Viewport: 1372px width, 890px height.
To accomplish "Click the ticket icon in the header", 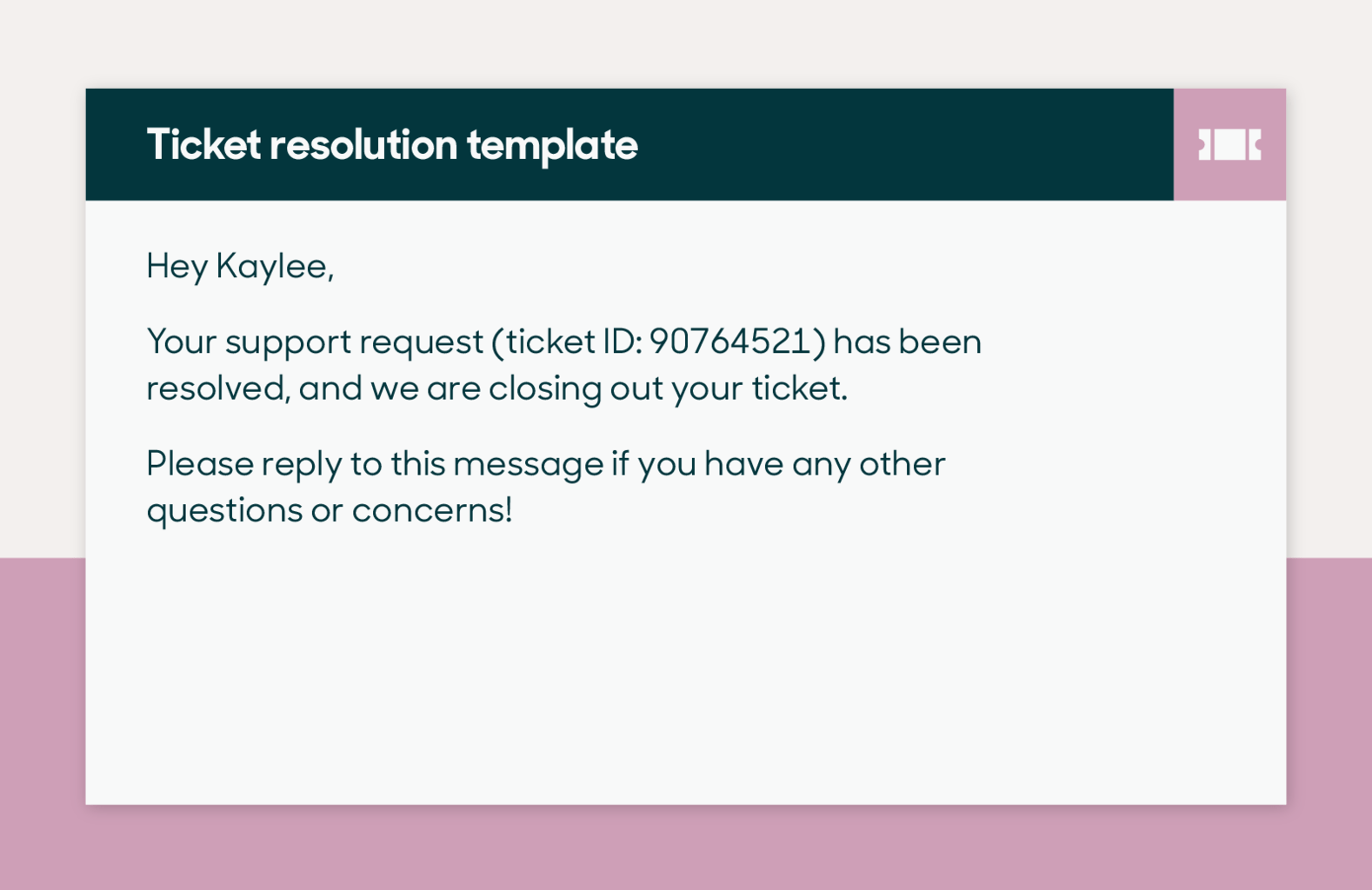I will [x=1229, y=145].
